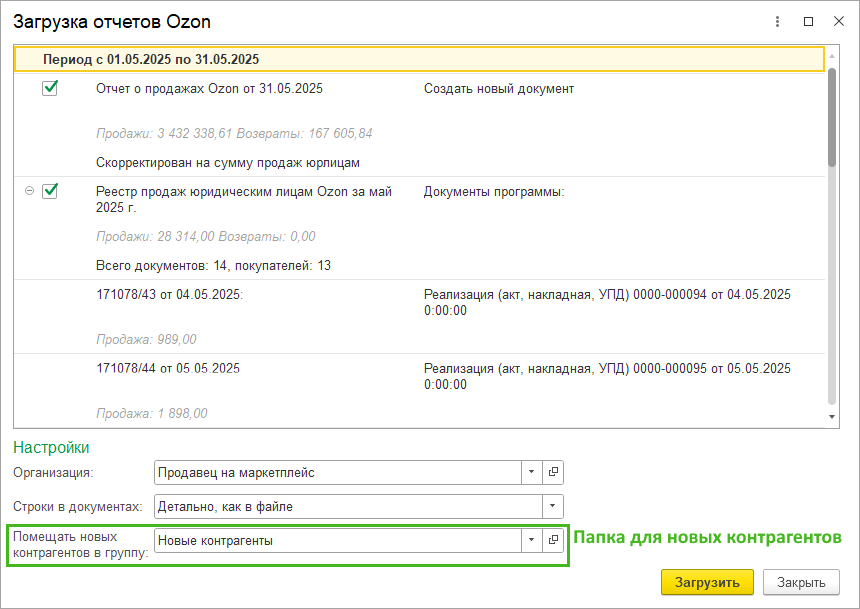Select the Период с 01.05.2025 по 31.05.2025 row
Viewport: 860px width, 609px height.
419,59
